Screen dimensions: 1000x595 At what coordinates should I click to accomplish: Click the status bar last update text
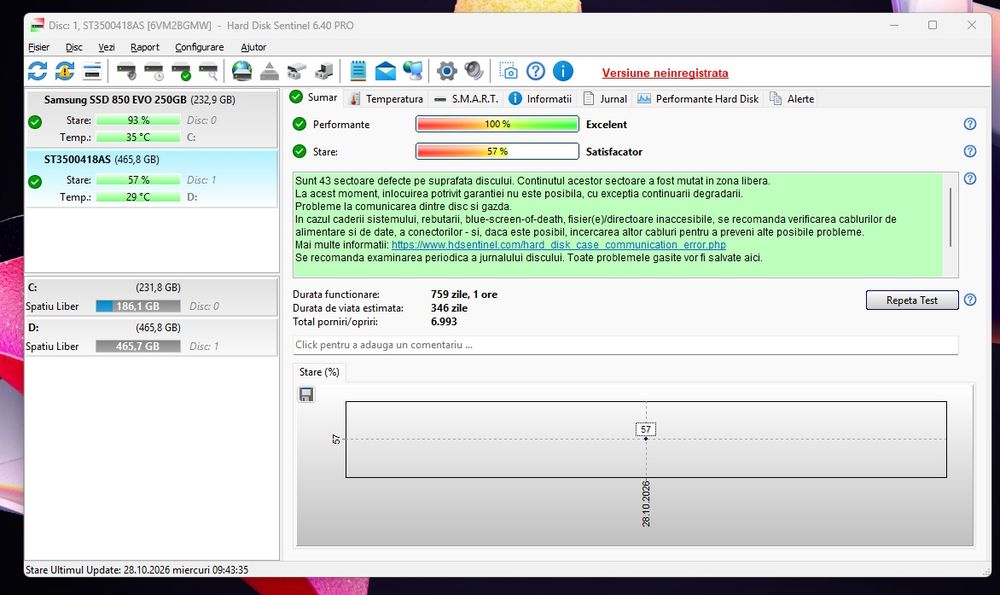[136, 569]
